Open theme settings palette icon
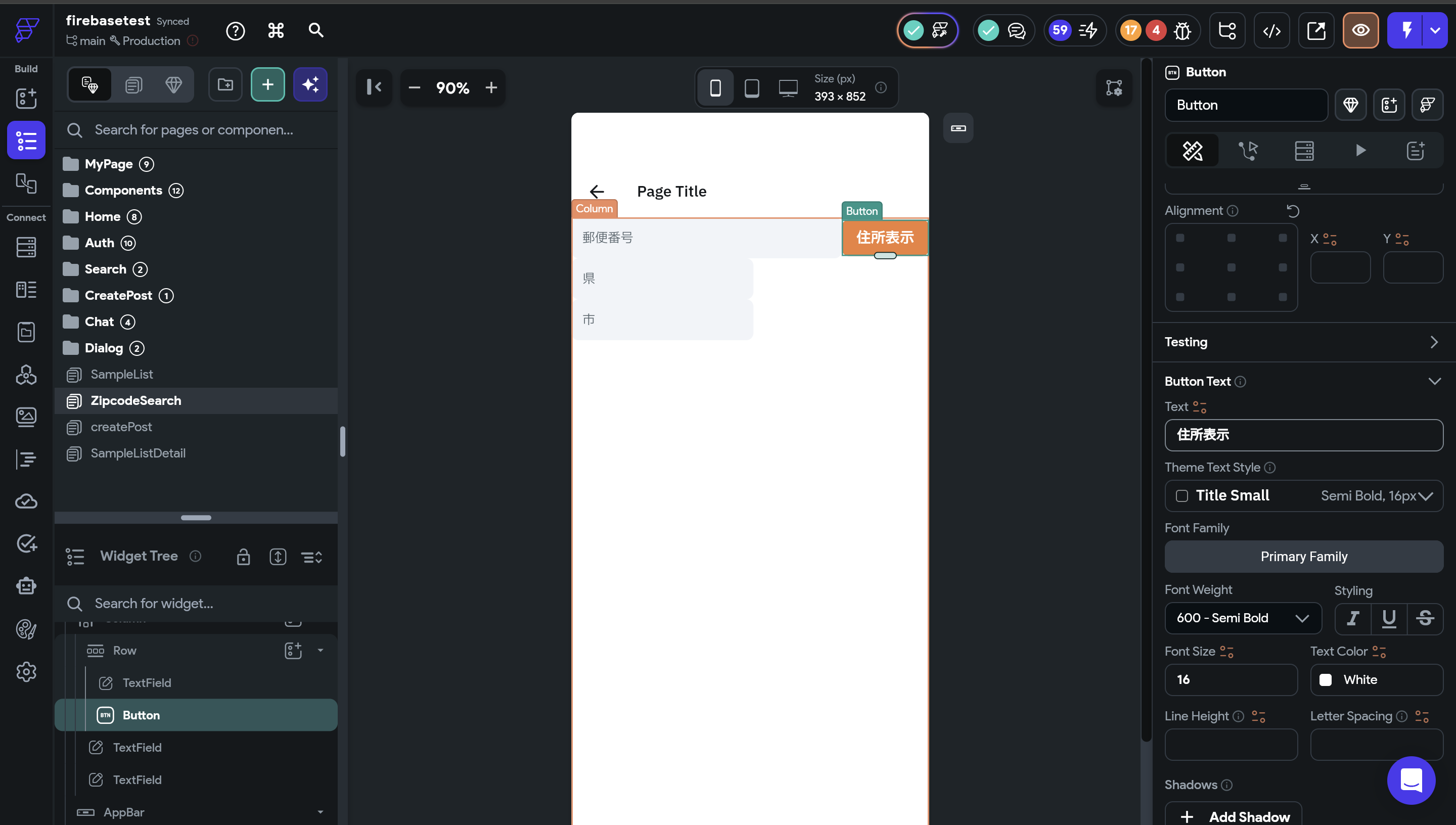Screen dimensions: 1456x825 (26, 629)
